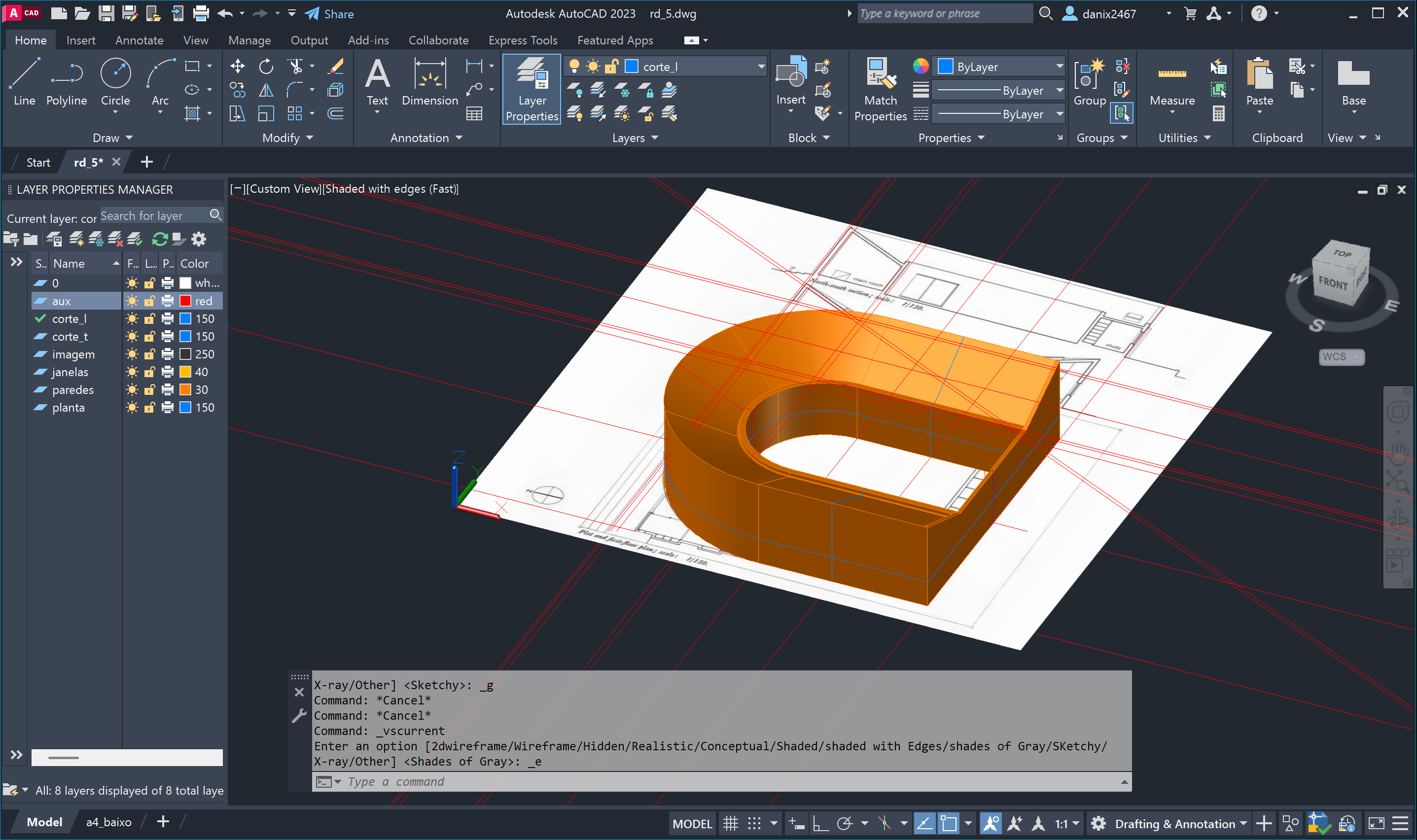Open Layer Properties panel button
This screenshot has width=1417, height=840.
531,89
